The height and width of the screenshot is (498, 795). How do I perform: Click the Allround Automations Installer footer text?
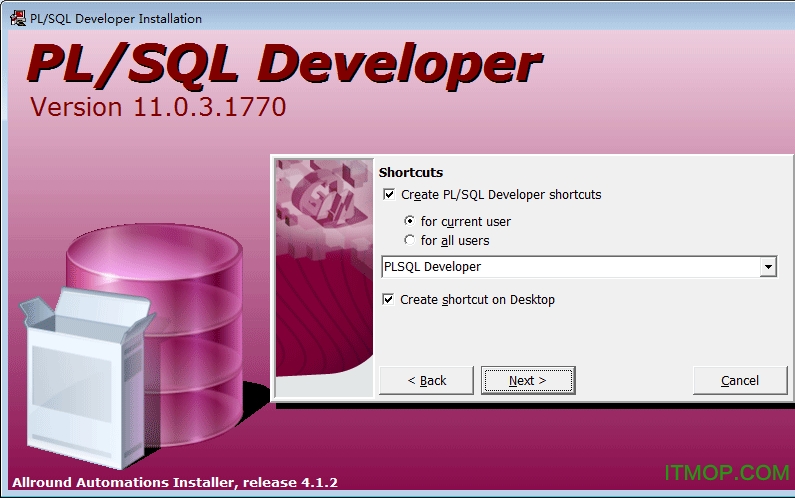175,482
